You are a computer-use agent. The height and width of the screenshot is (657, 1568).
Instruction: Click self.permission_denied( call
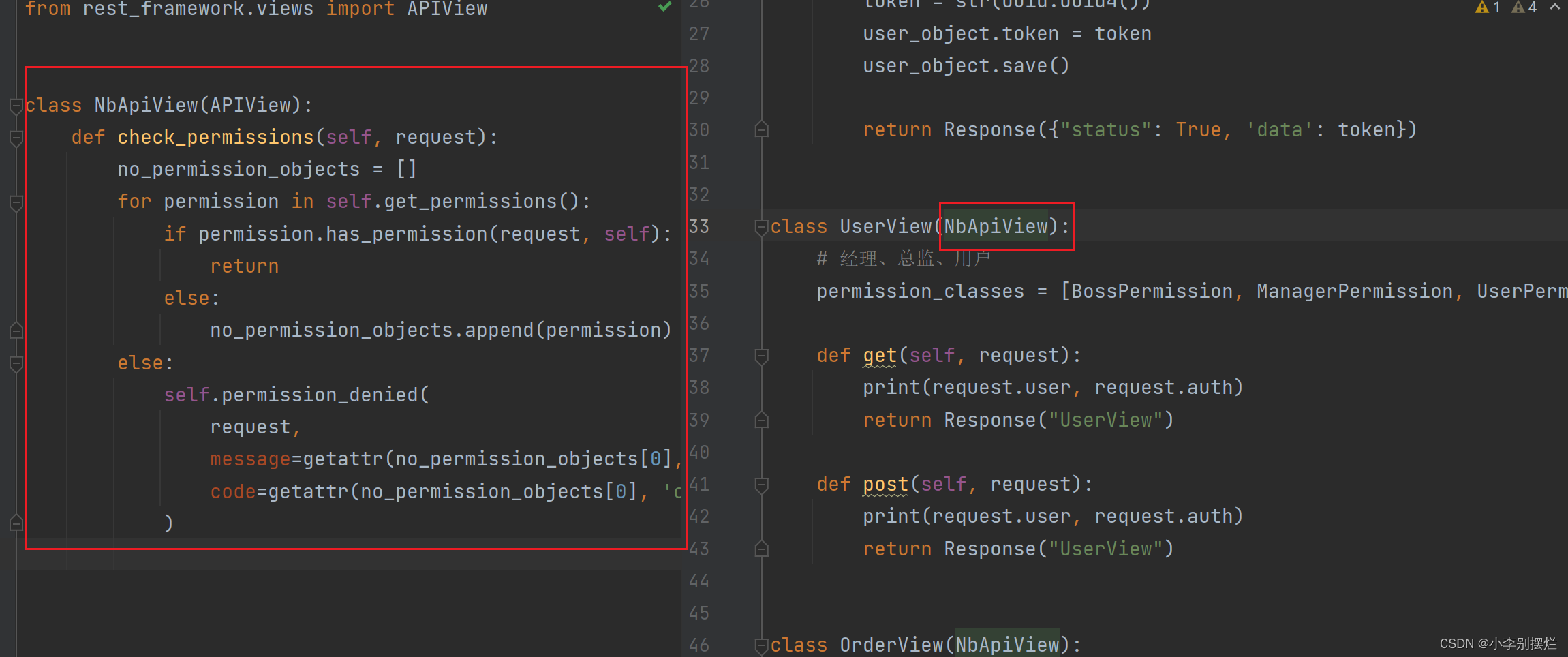[x=296, y=395]
